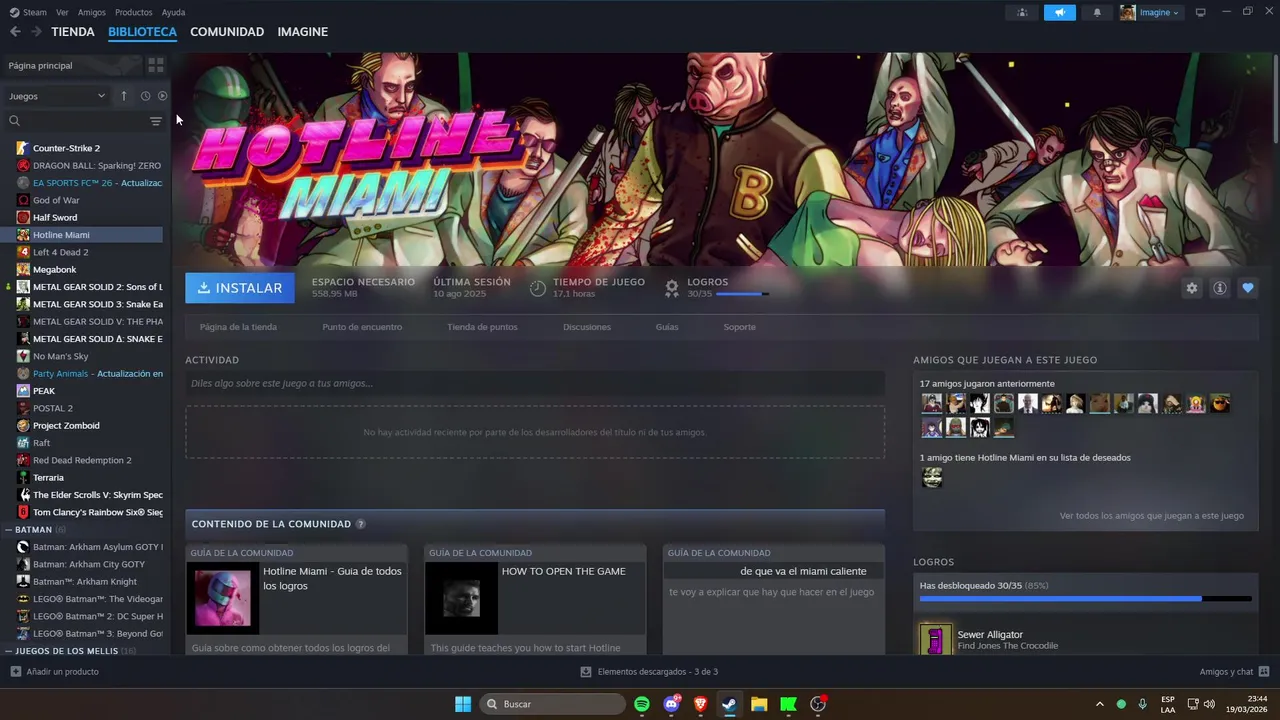Image resolution: width=1280 pixels, height=720 pixels.
Task: Select Megabonk in the game list
Action: (82, 269)
